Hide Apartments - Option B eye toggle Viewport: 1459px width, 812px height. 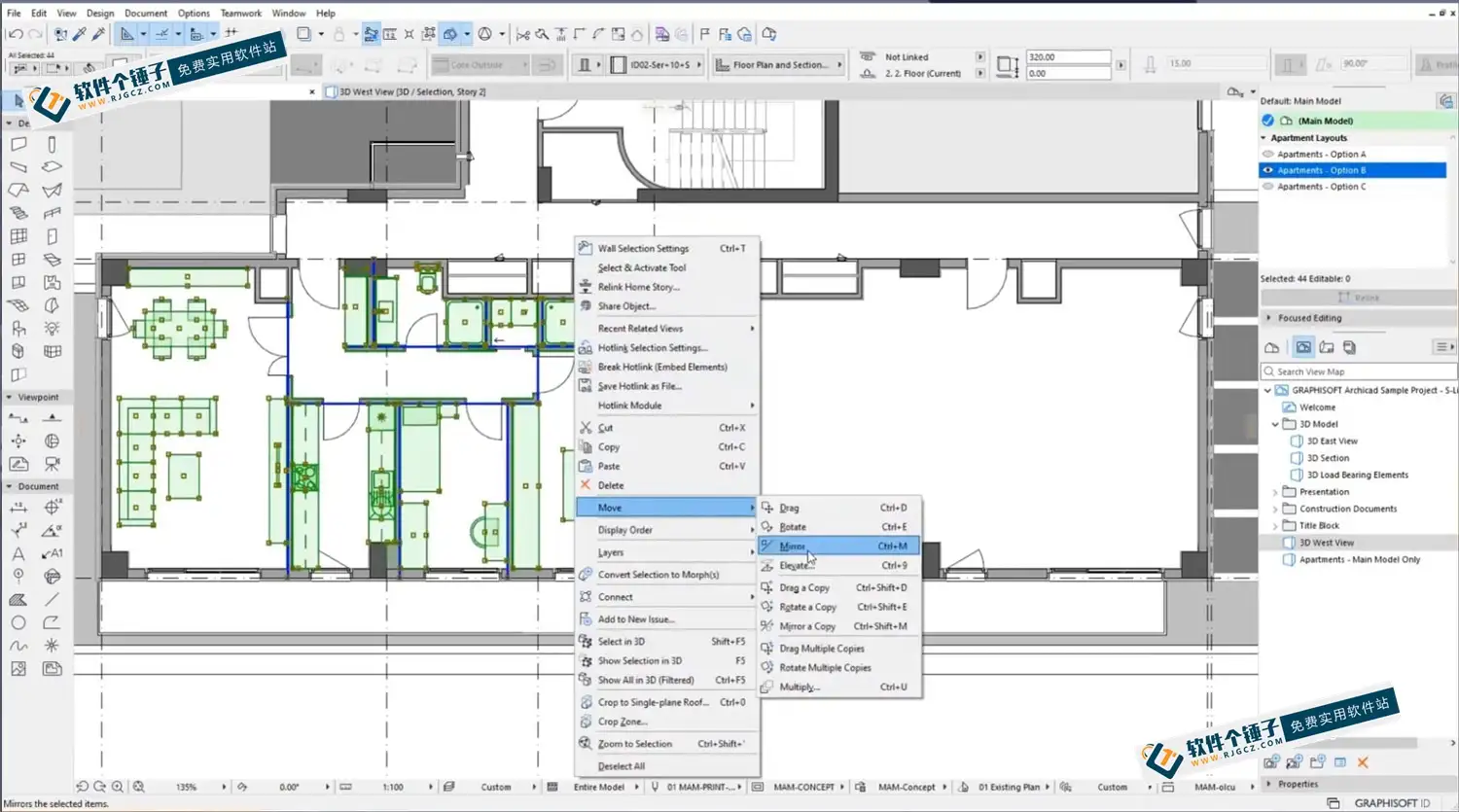point(1267,170)
